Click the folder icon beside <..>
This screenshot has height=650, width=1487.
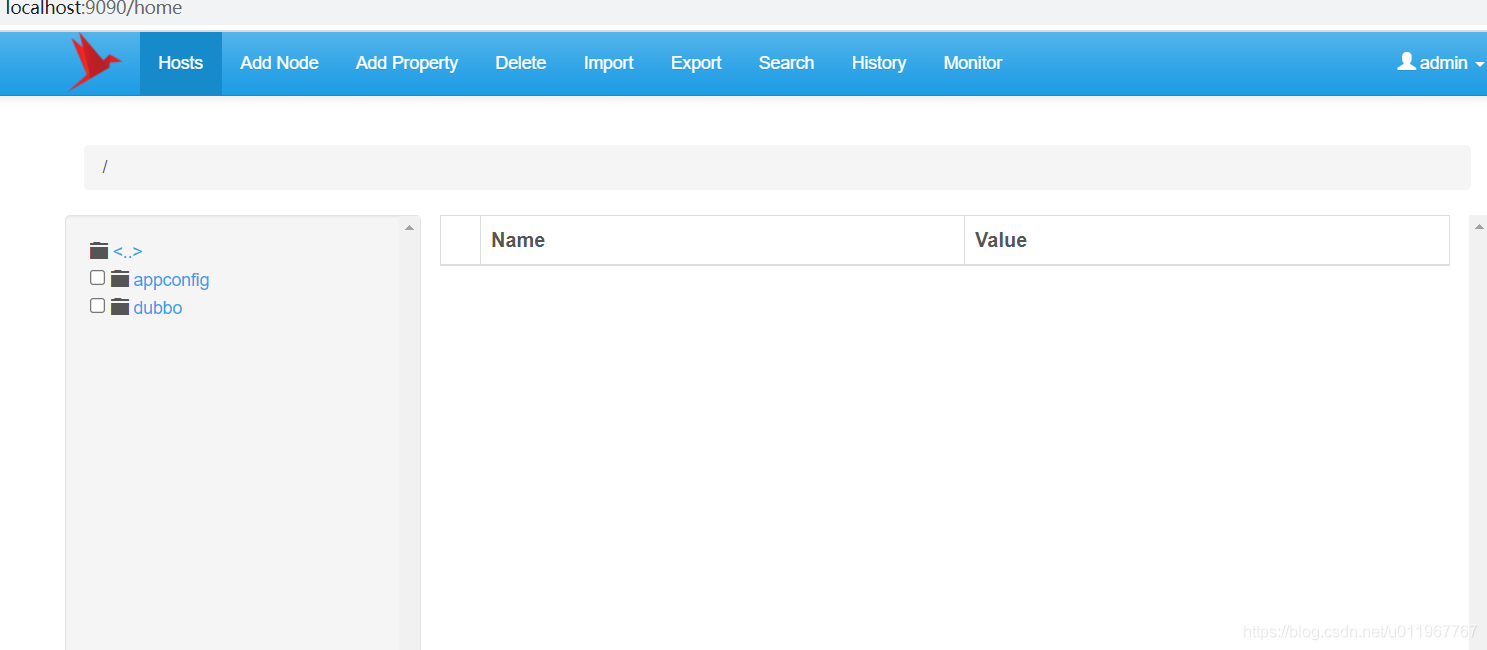tap(98, 251)
